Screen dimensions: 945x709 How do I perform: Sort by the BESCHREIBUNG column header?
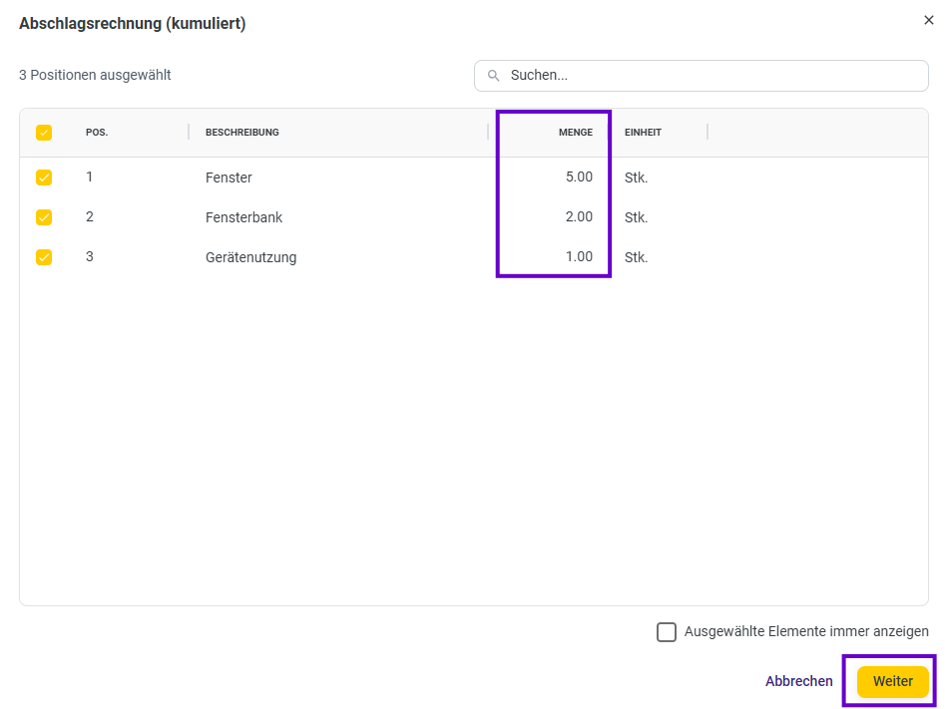pyautogui.click(x=242, y=133)
